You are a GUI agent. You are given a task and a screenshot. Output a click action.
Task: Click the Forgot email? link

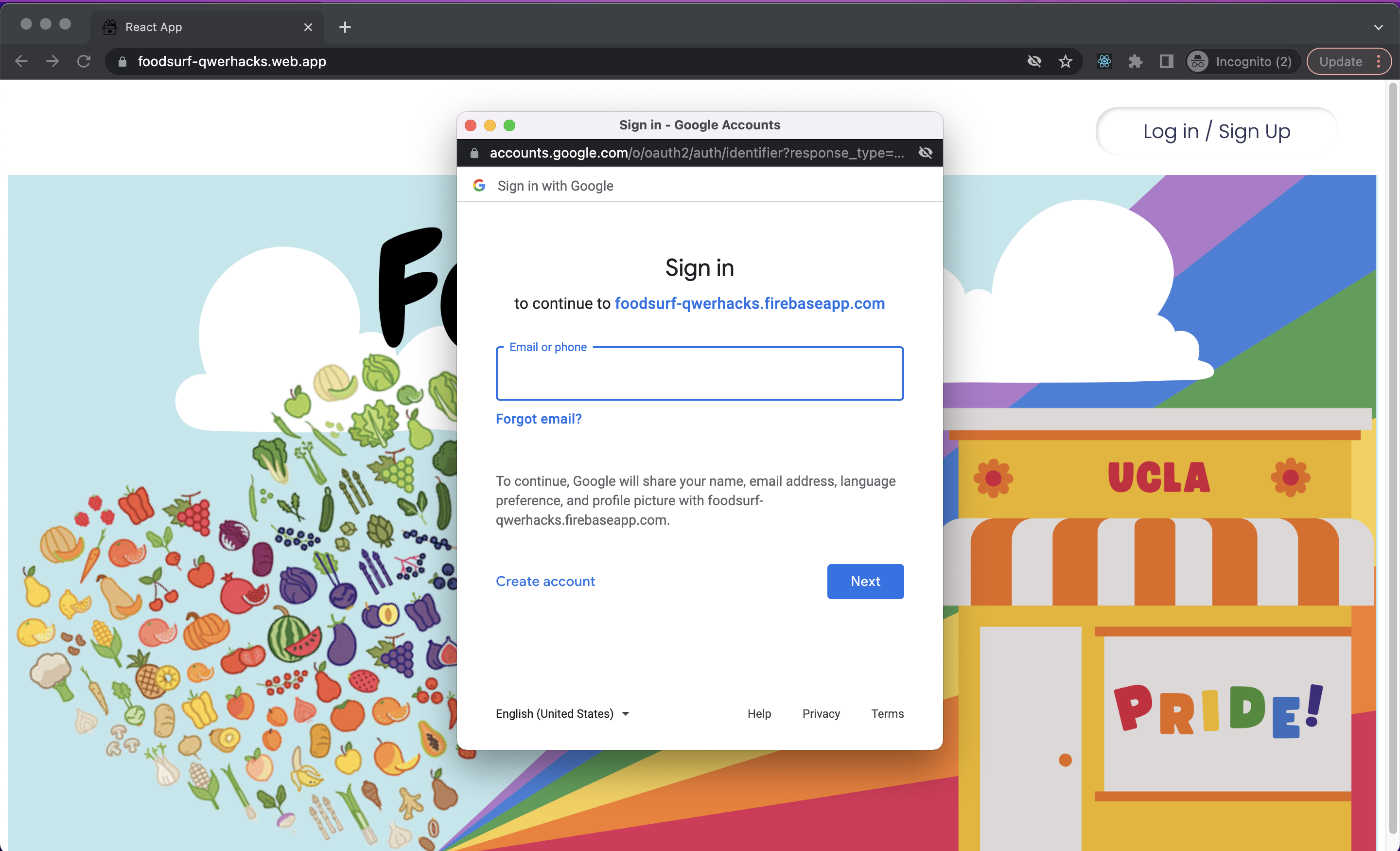[538, 419]
